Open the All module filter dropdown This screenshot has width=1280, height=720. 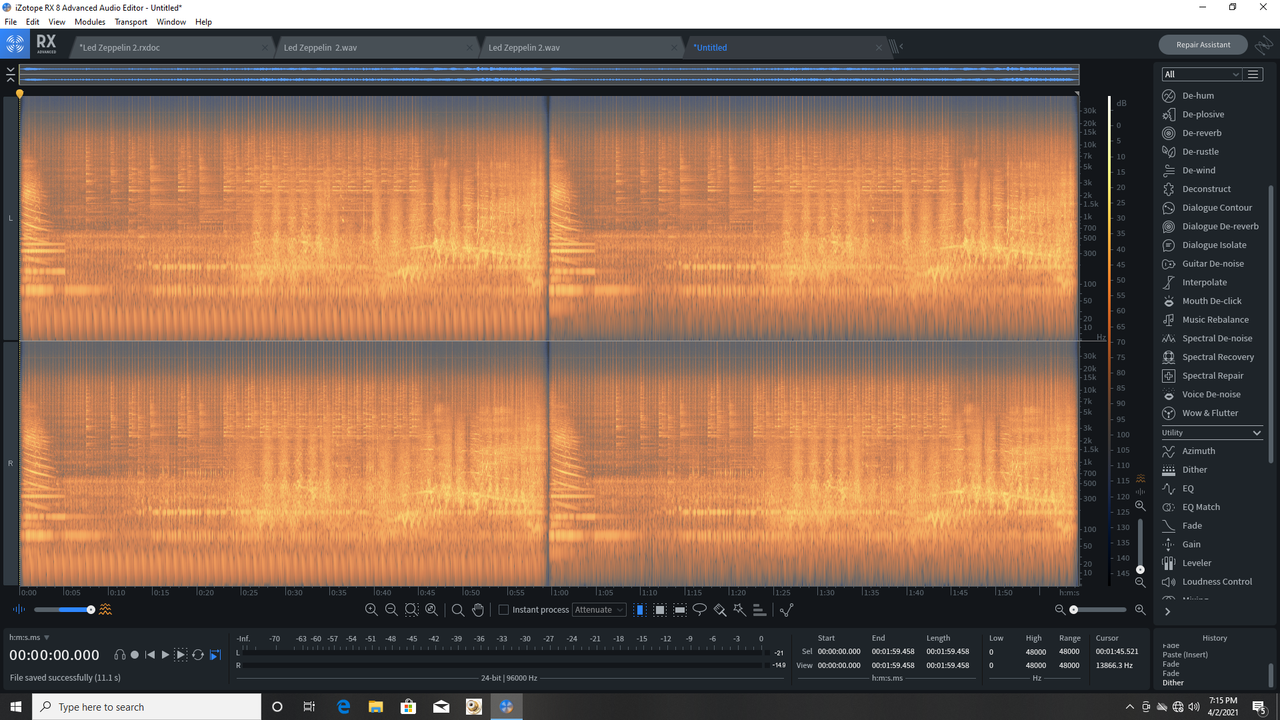[1201, 74]
